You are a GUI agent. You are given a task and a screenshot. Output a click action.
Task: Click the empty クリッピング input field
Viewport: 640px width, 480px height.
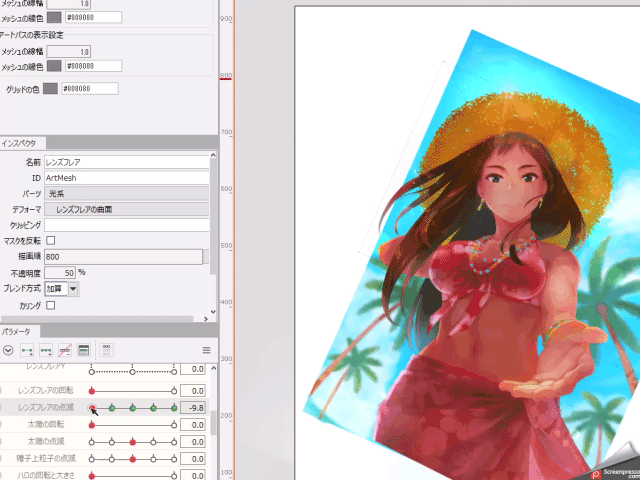point(127,225)
